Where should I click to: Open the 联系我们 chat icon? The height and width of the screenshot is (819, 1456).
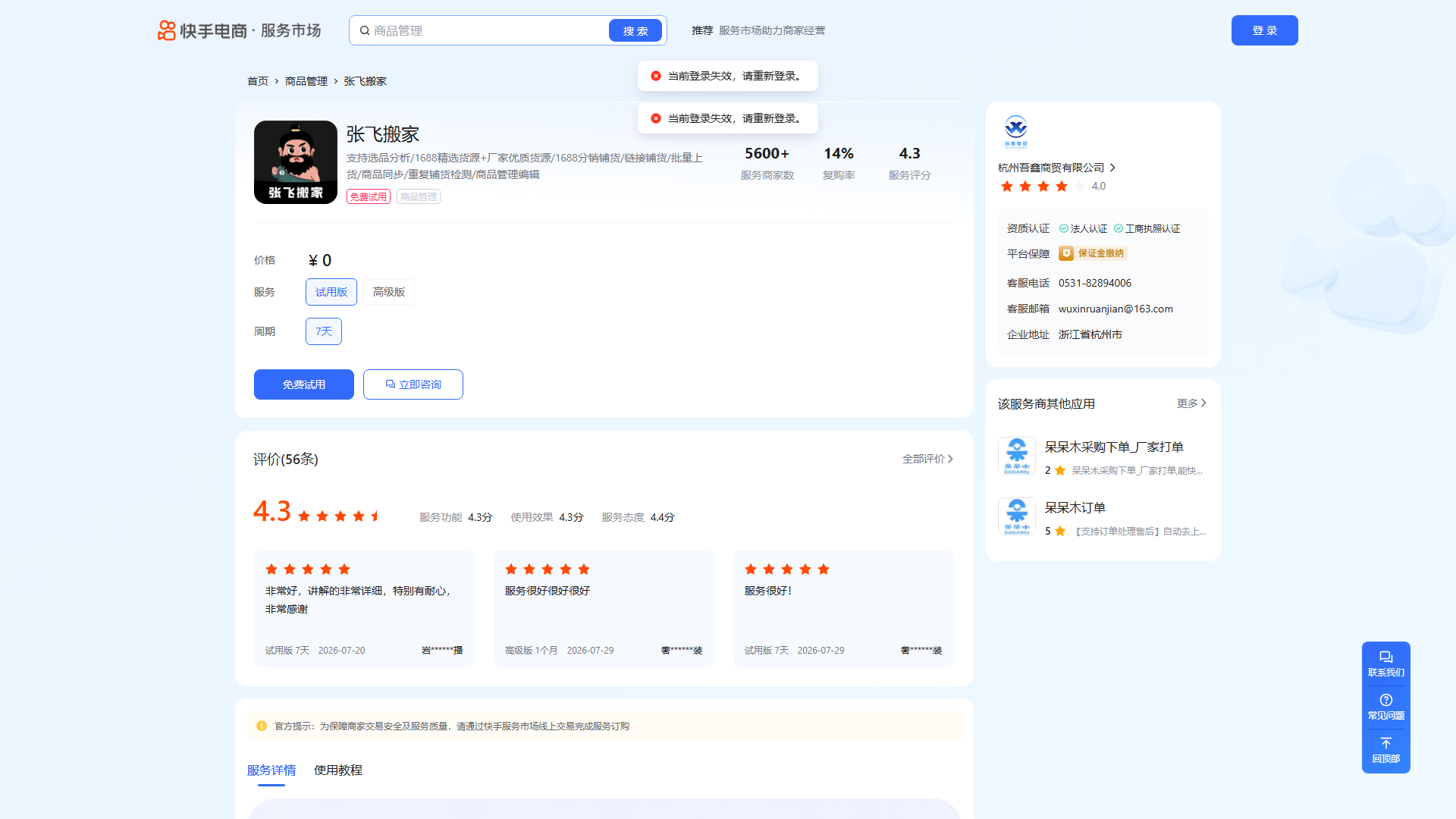click(x=1386, y=657)
